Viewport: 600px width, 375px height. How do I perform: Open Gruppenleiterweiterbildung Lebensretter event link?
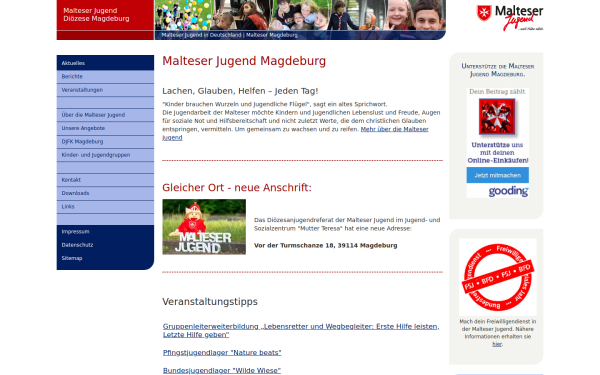coord(301,331)
